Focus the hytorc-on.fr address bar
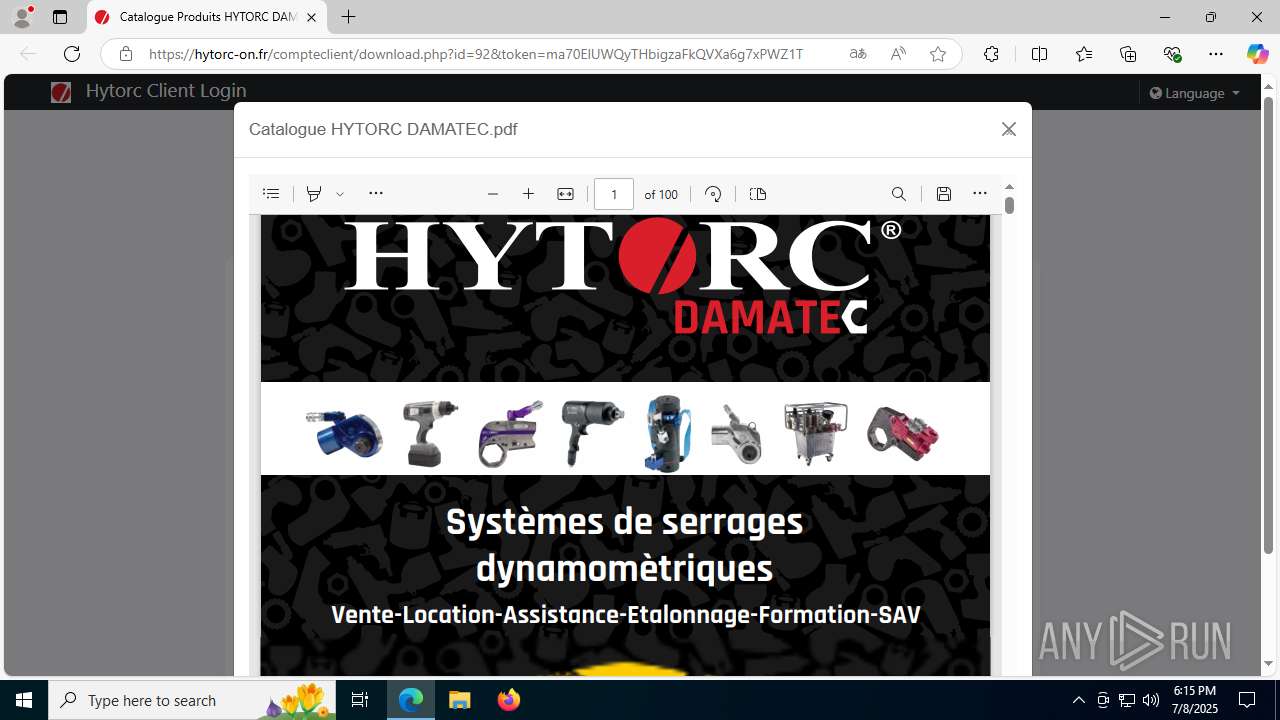Screen dimensions: 1280x720 (x=476, y=54)
